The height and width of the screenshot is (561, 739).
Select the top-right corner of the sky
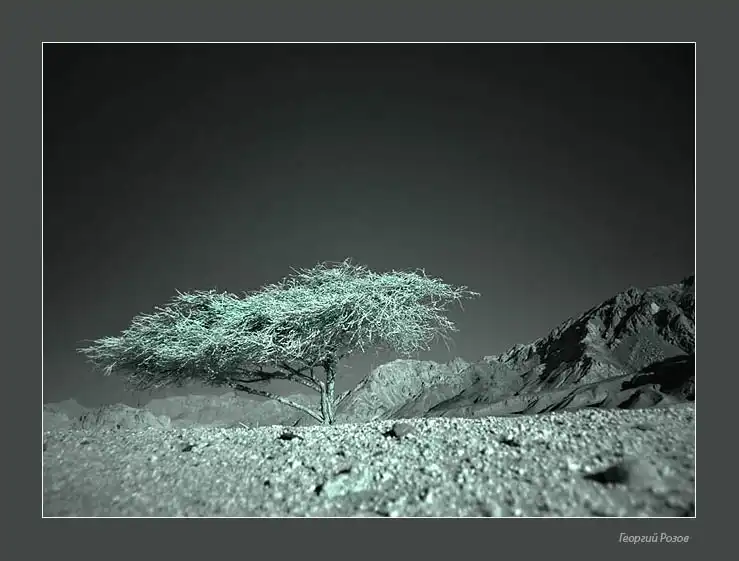pyautogui.click(x=680, y=58)
